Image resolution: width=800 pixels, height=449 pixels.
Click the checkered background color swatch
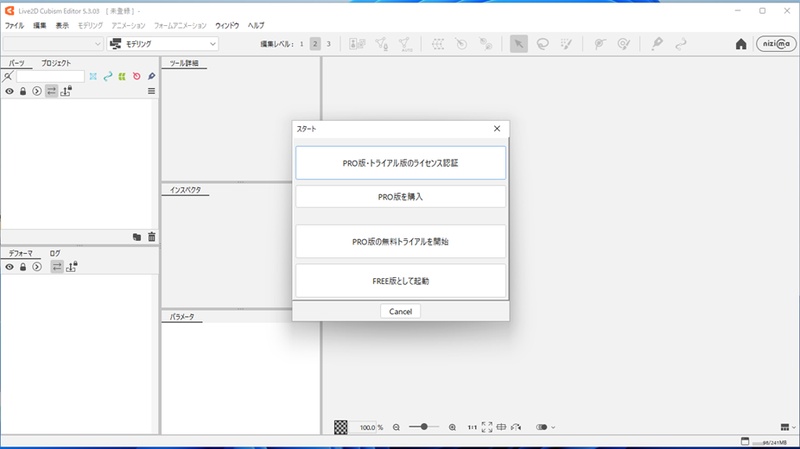point(341,427)
